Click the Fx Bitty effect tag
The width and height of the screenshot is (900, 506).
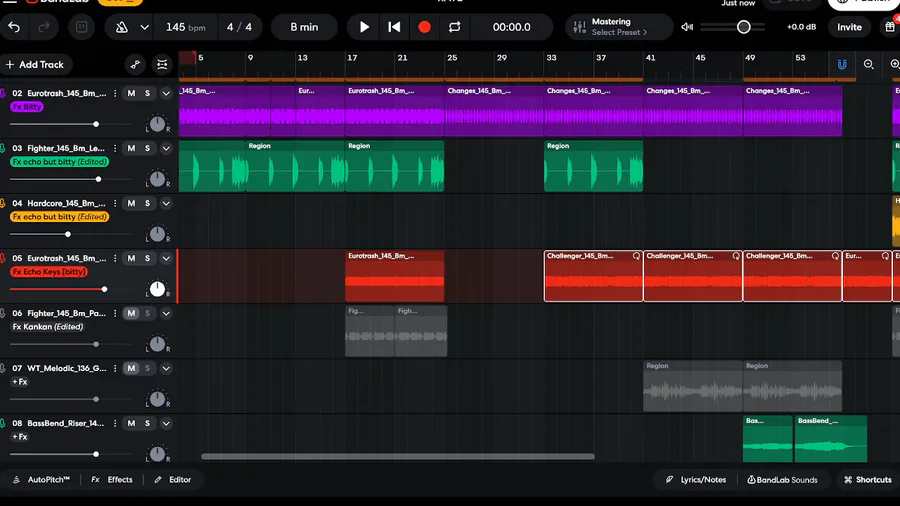point(27,107)
